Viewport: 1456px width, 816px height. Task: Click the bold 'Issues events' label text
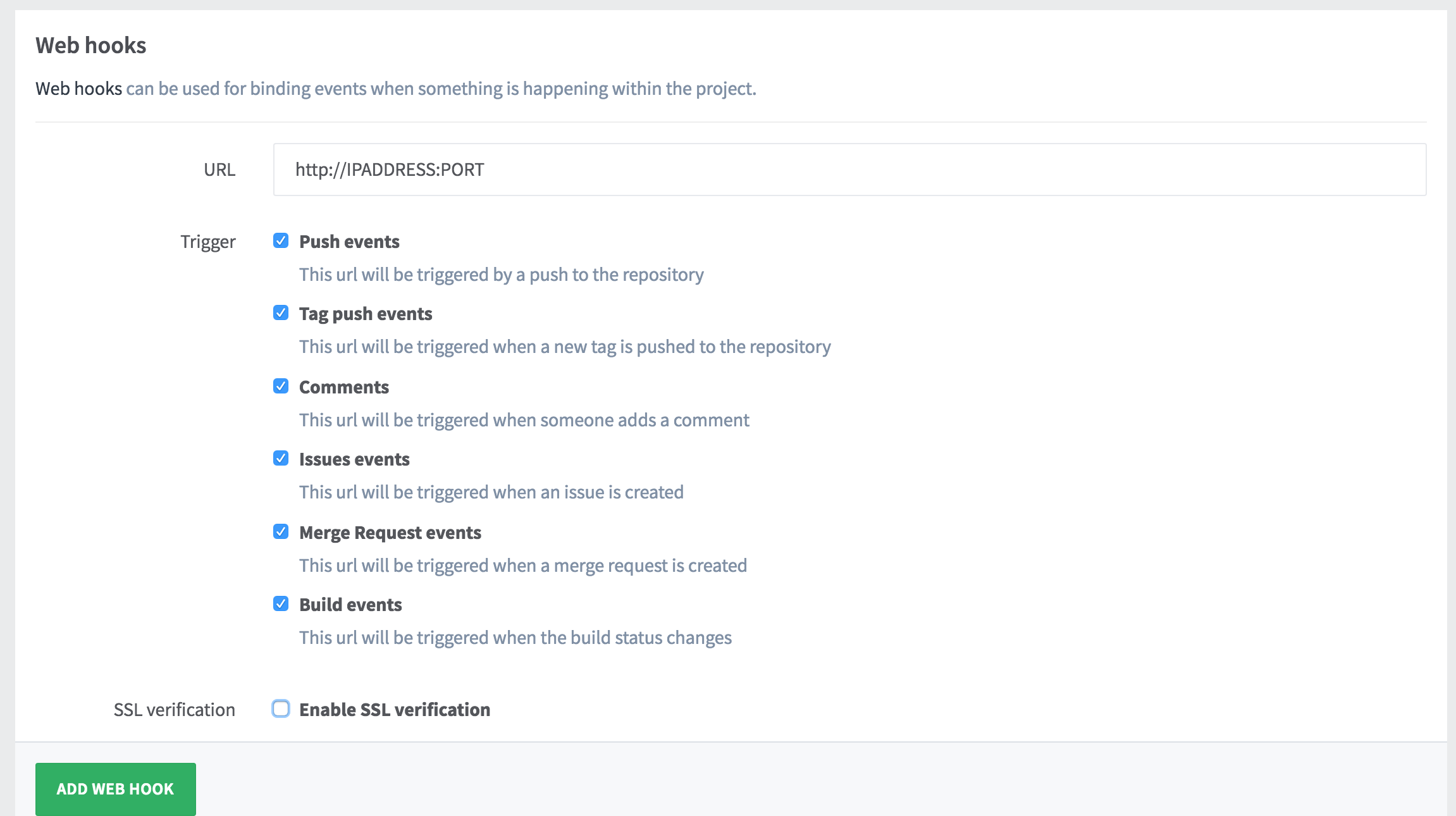click(354, 459)
